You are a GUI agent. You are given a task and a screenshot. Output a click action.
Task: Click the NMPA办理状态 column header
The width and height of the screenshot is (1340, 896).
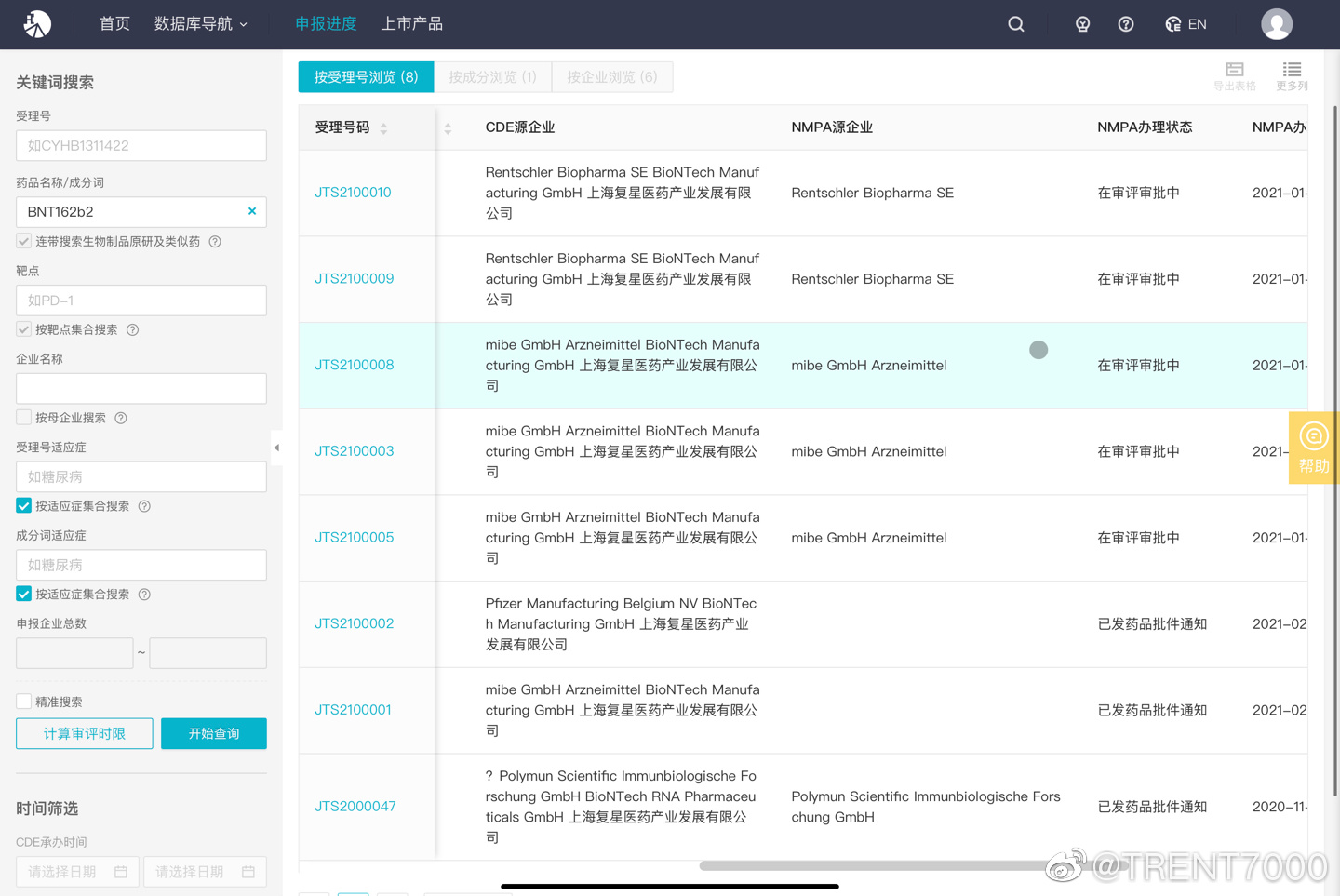(x=1145, y=127)
